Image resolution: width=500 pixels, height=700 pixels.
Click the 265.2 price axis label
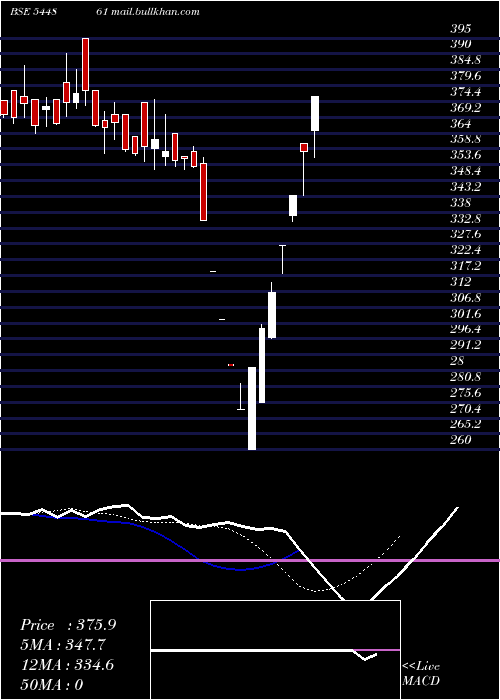[466, 424]
